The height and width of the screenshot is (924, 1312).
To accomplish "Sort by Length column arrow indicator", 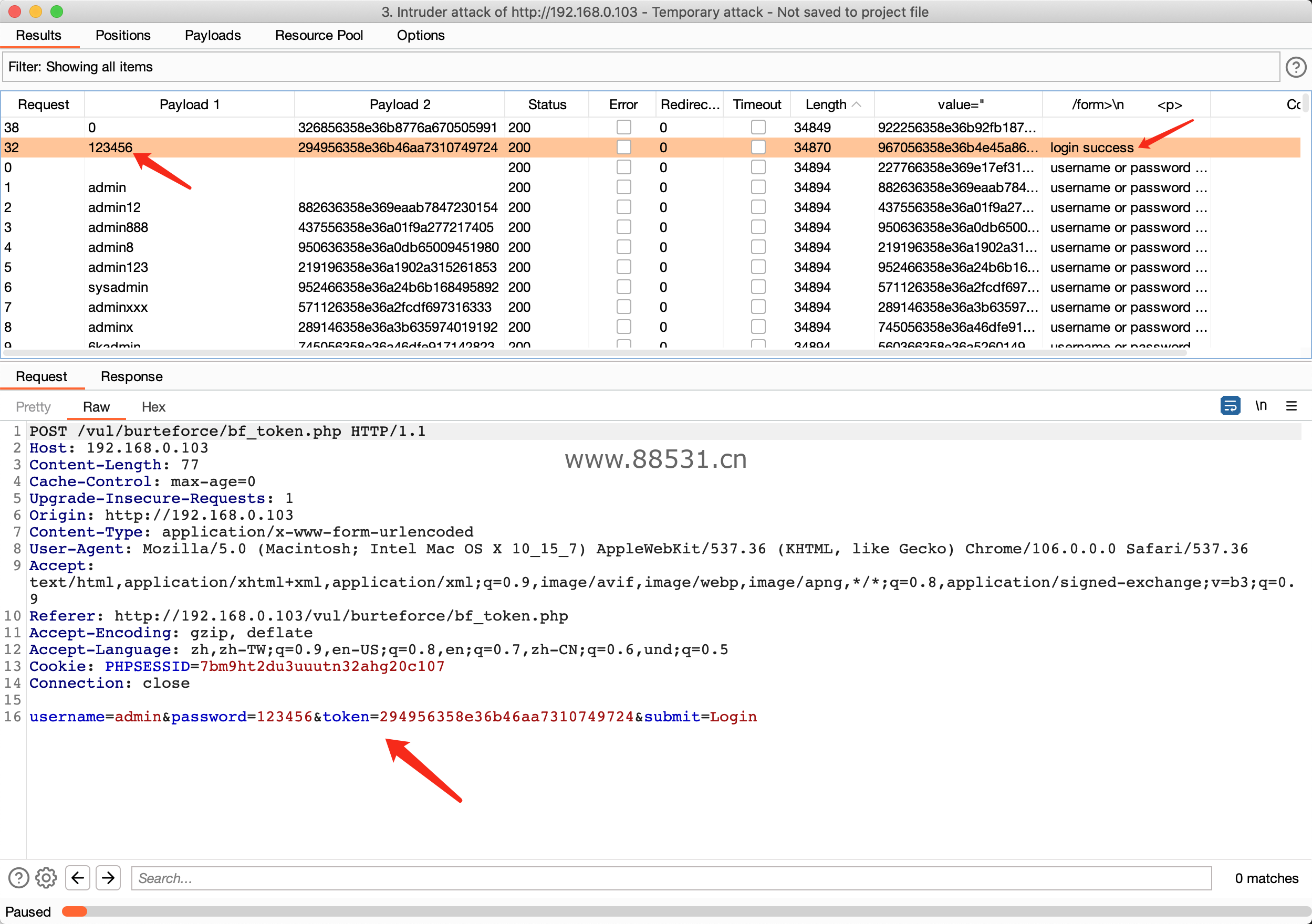I will click(856, 104).
